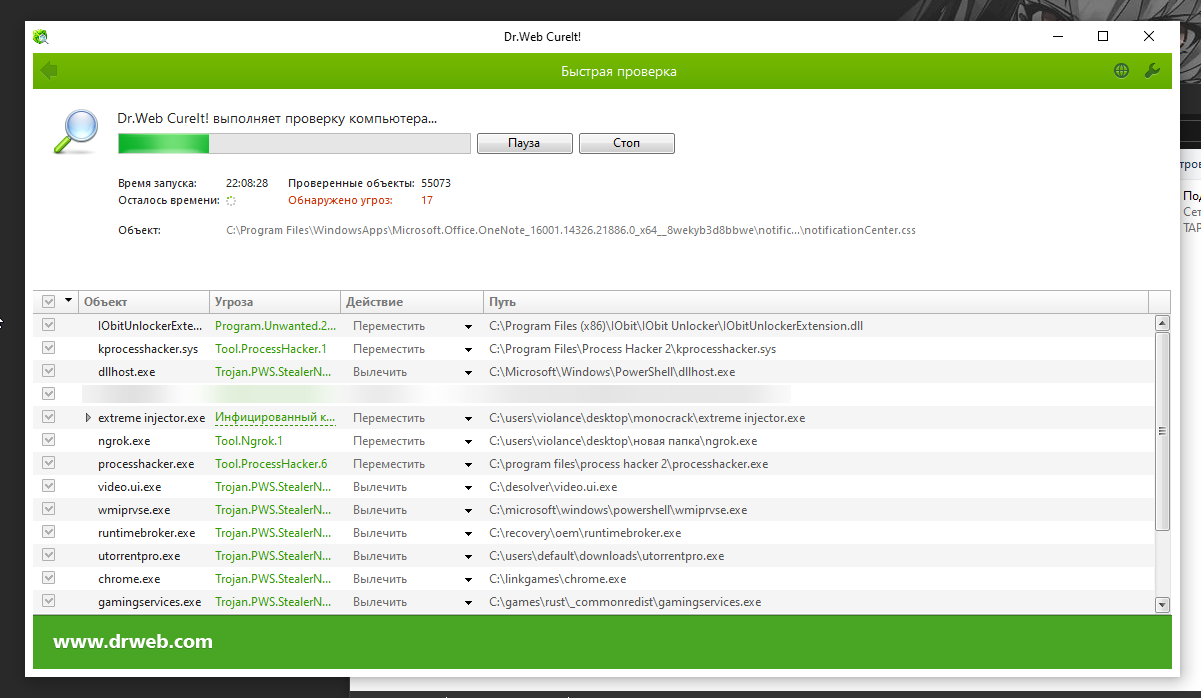Screen dimensions: 1201x698
Task: Open the www.drweb.com link in the footer
Action: pos(133,642)
